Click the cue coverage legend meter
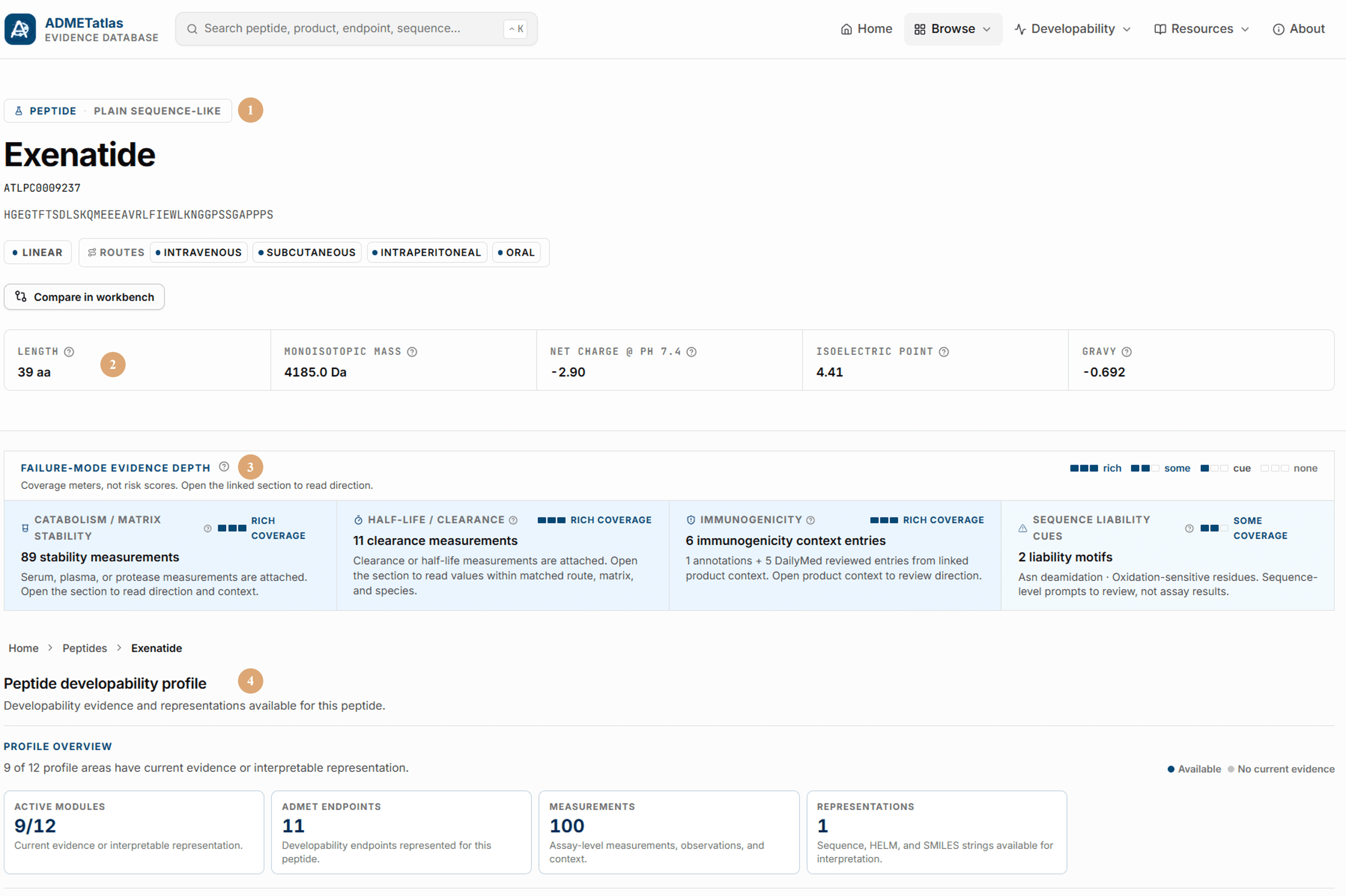 pyautogui.click(x=1214, y=468)
